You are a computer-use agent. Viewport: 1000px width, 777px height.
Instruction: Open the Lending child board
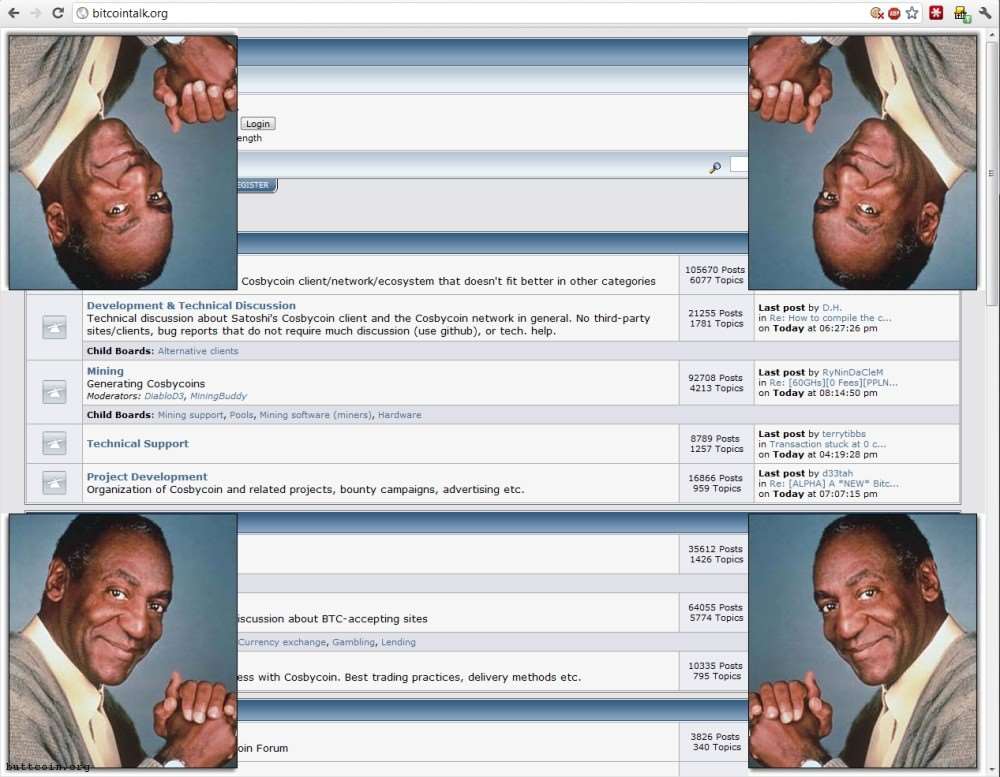[398, 642]
